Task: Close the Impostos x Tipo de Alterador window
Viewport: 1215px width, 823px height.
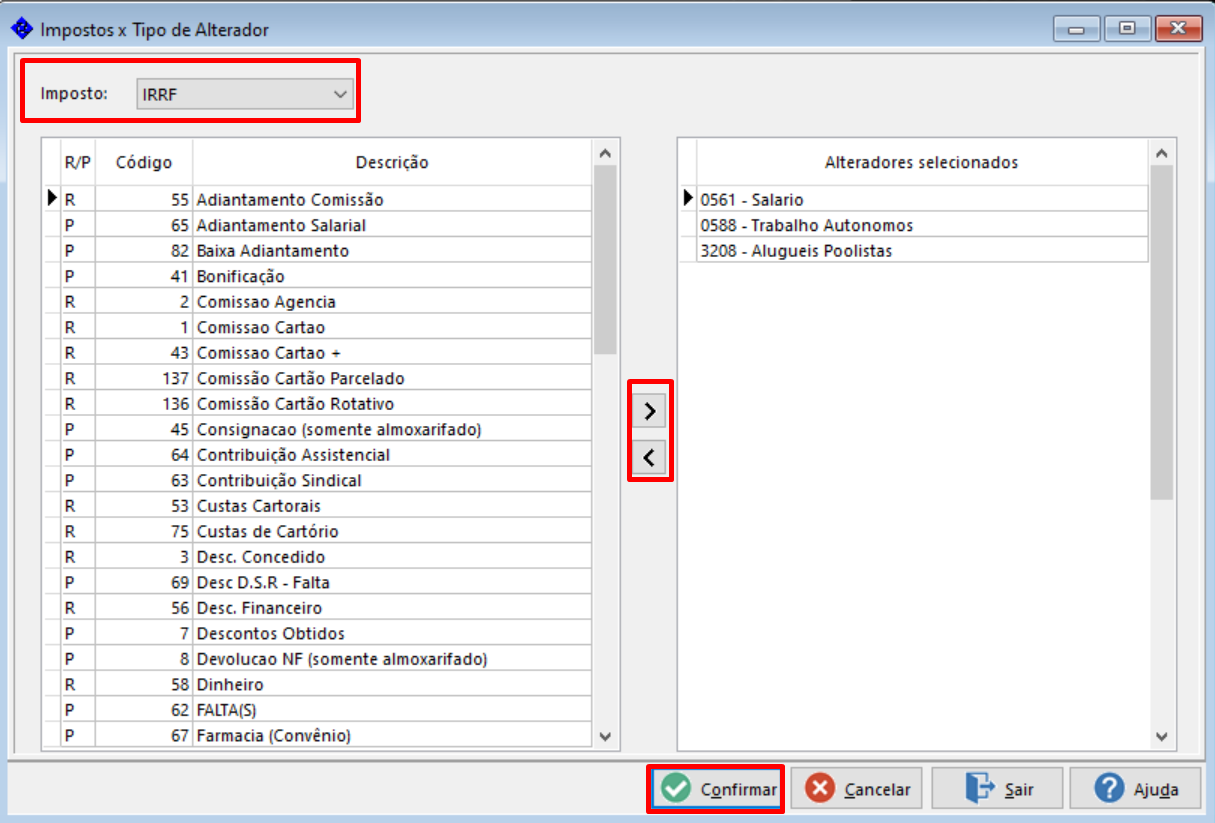Action: [1178, 30]
